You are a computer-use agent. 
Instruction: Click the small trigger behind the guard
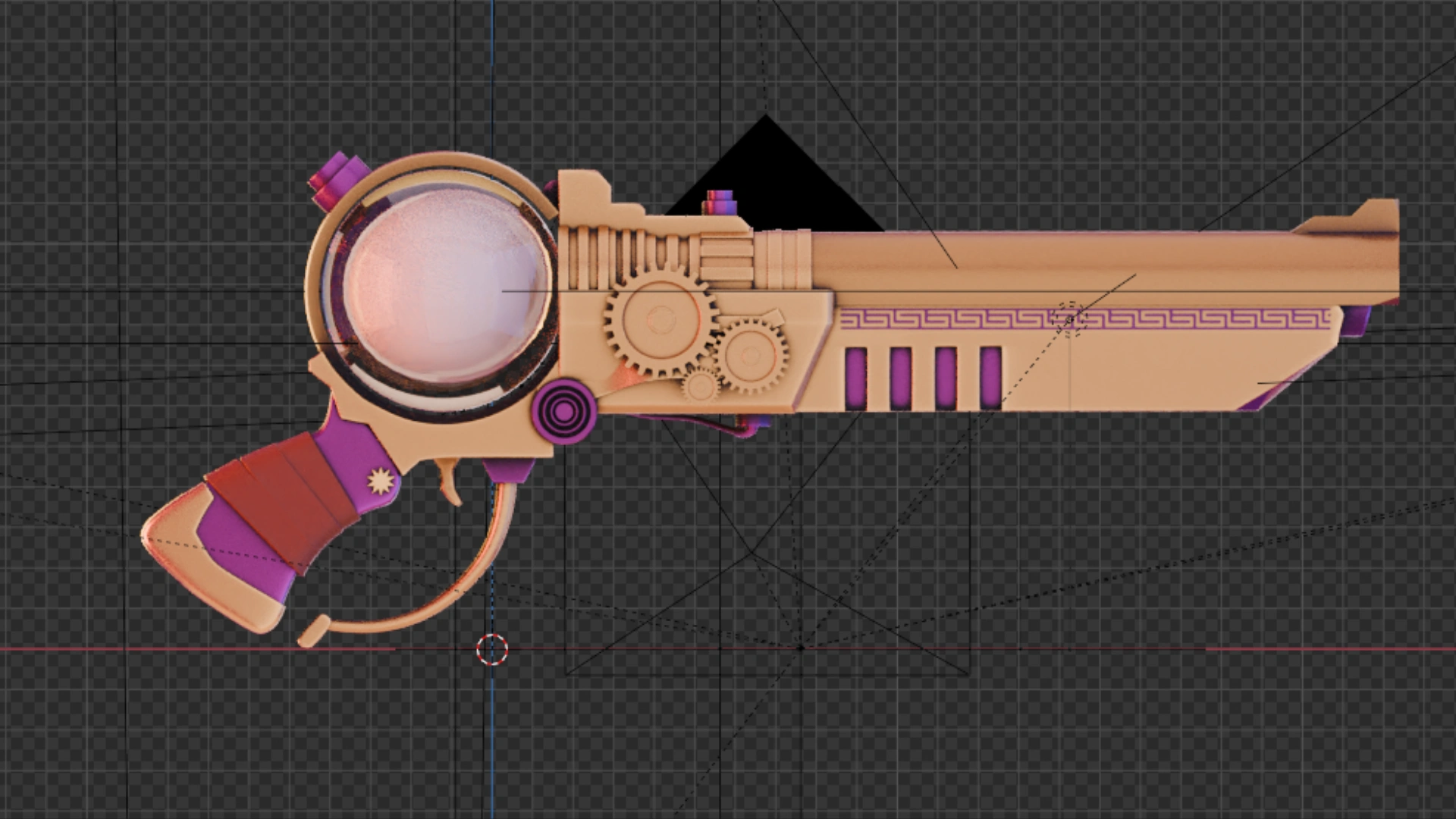tap(448, 479)
